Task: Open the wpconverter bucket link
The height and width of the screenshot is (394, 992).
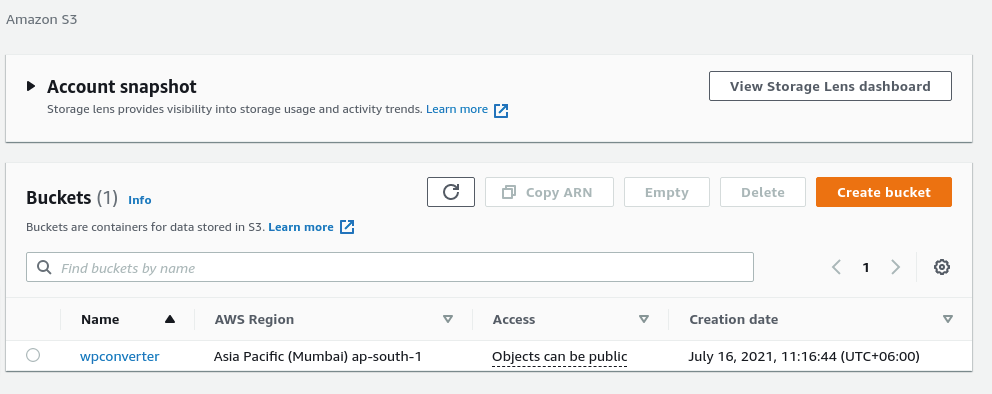Action: point(120,356)
